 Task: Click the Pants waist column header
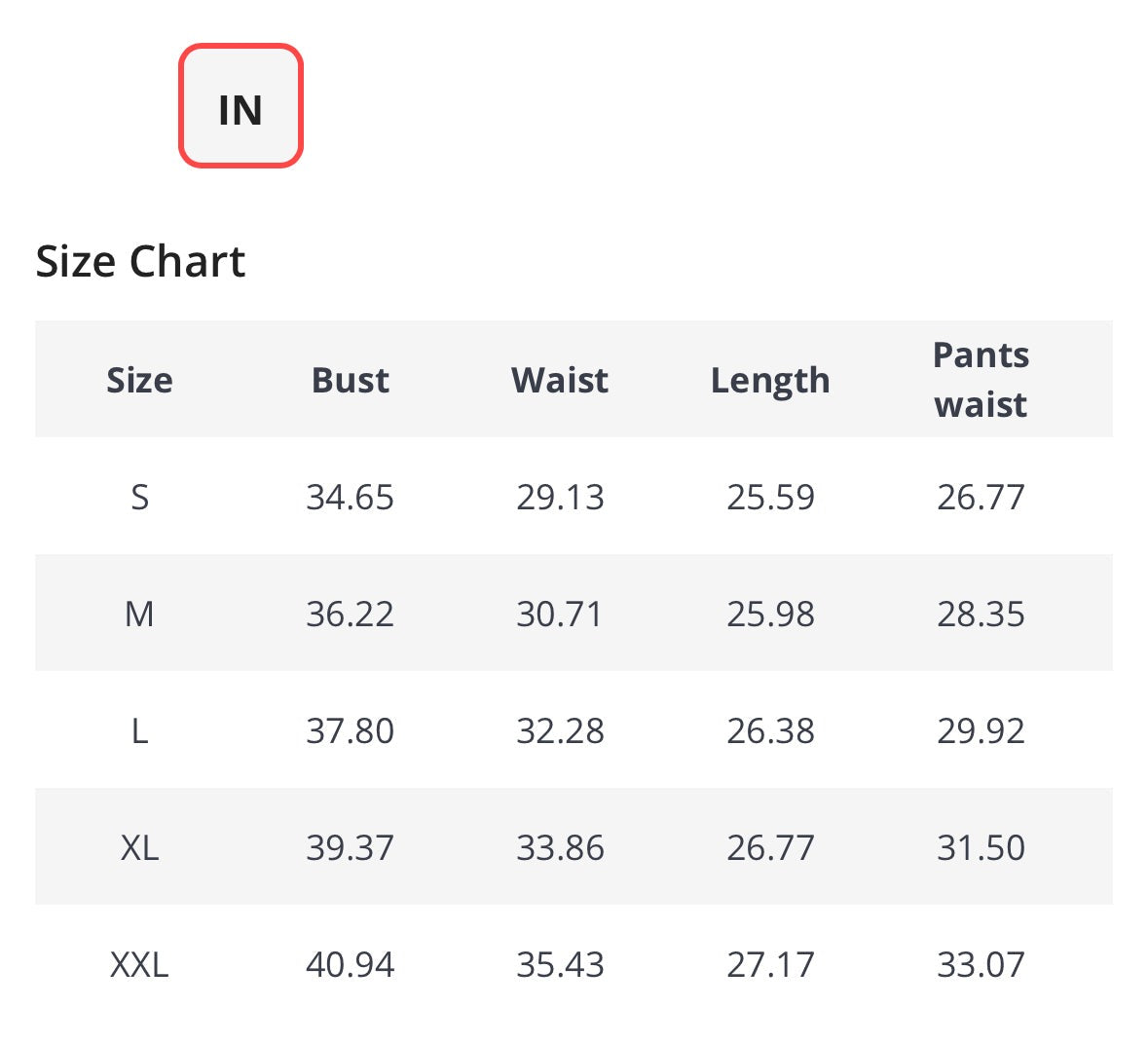981,380
